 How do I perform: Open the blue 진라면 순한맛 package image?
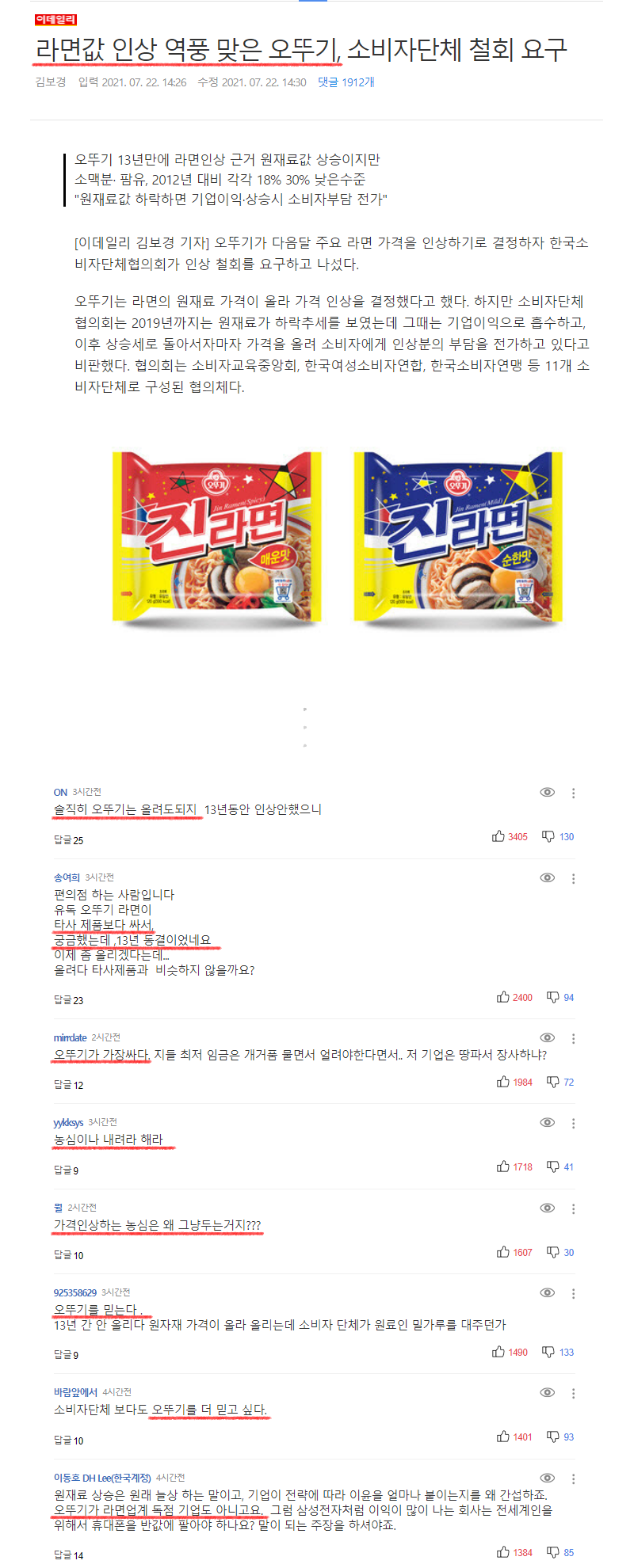click(458, 539)
